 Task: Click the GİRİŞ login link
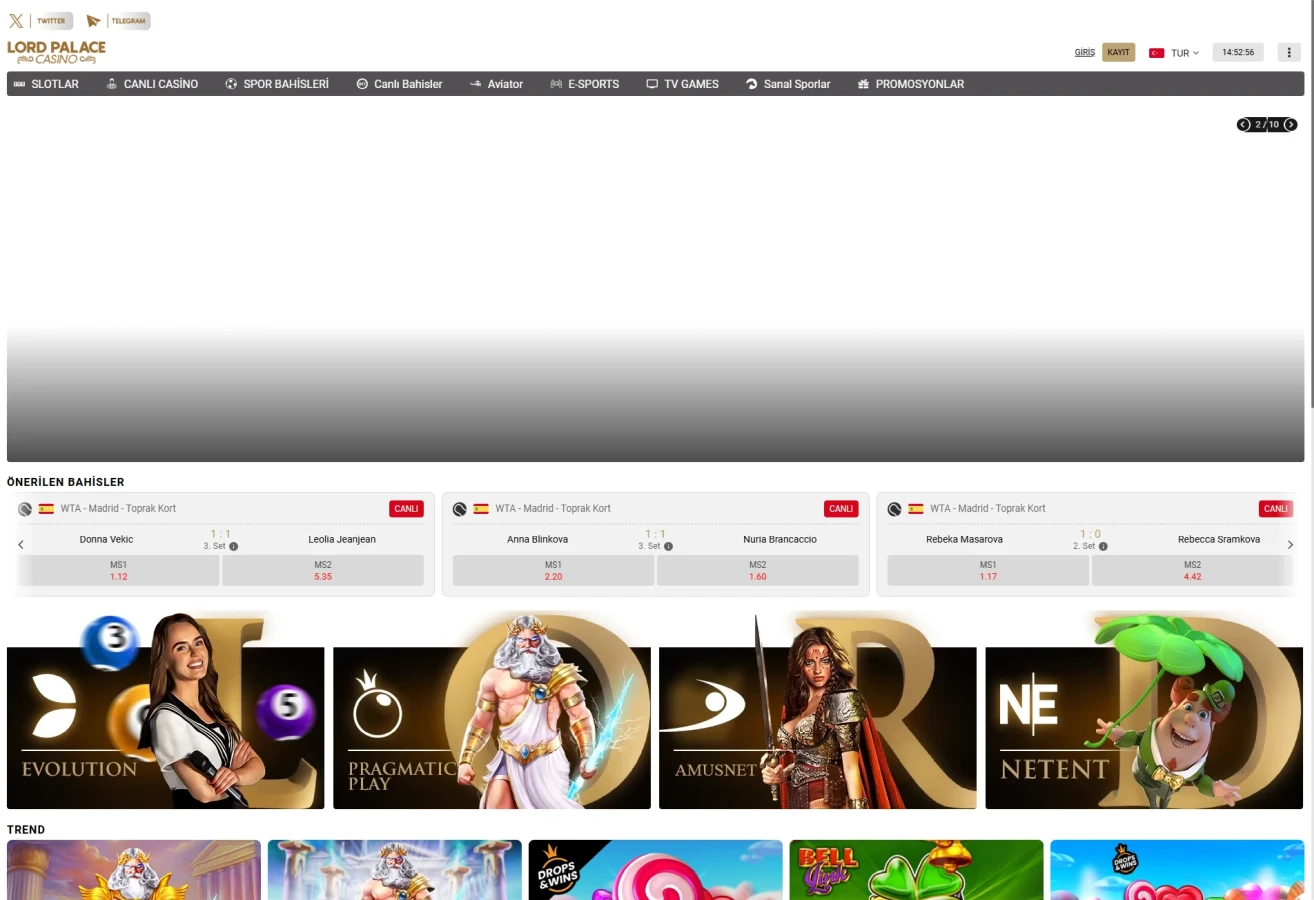[x=1085, y=53]
